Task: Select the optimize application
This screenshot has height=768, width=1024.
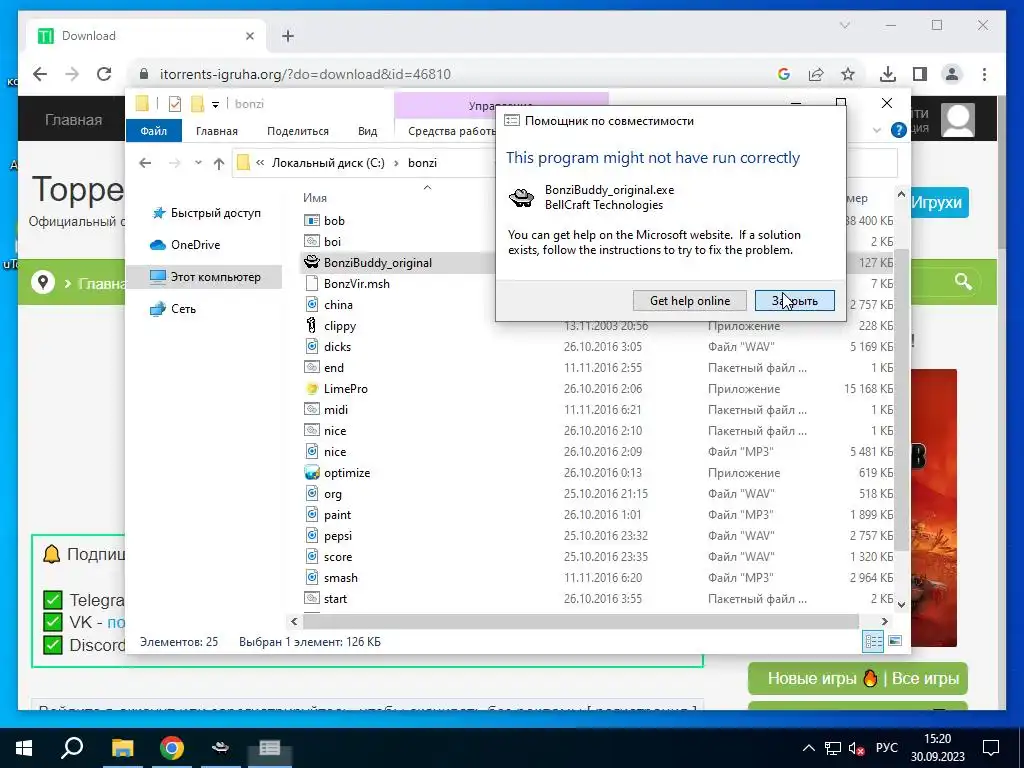Action: click(347, 473)
